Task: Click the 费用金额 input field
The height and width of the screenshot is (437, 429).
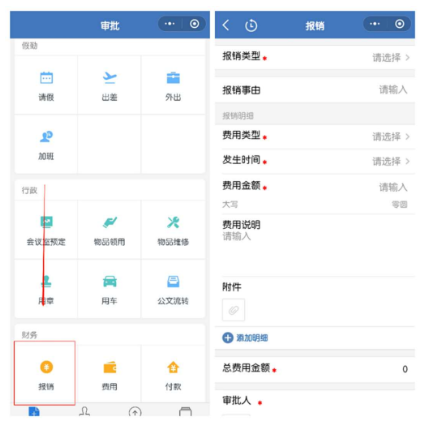Action: click(315, 187)
